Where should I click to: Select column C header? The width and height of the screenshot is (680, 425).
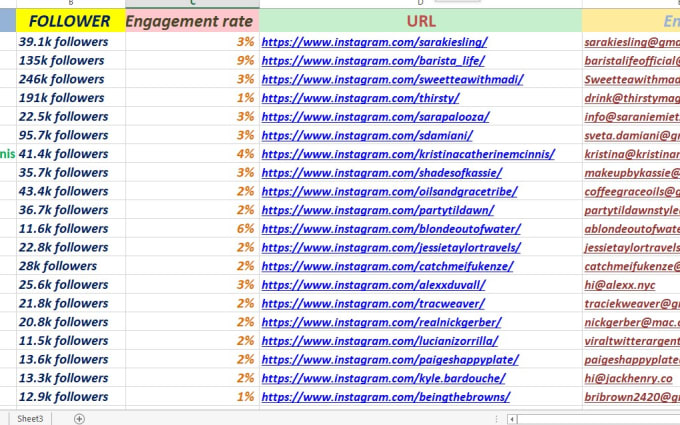[x=193, y=3]
